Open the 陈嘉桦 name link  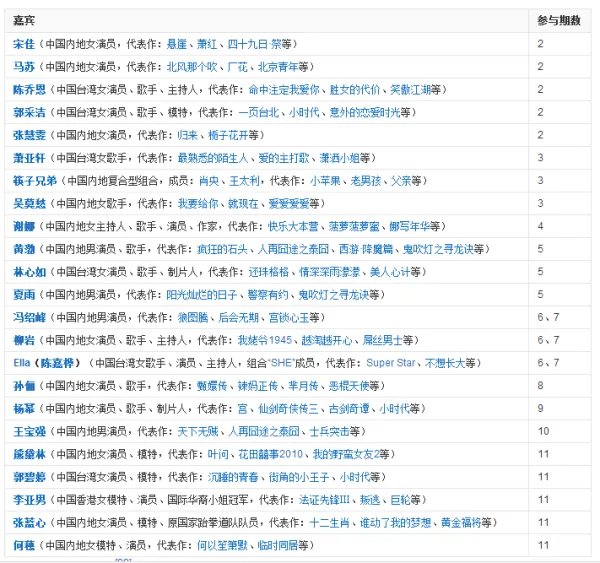coord(57,363)
